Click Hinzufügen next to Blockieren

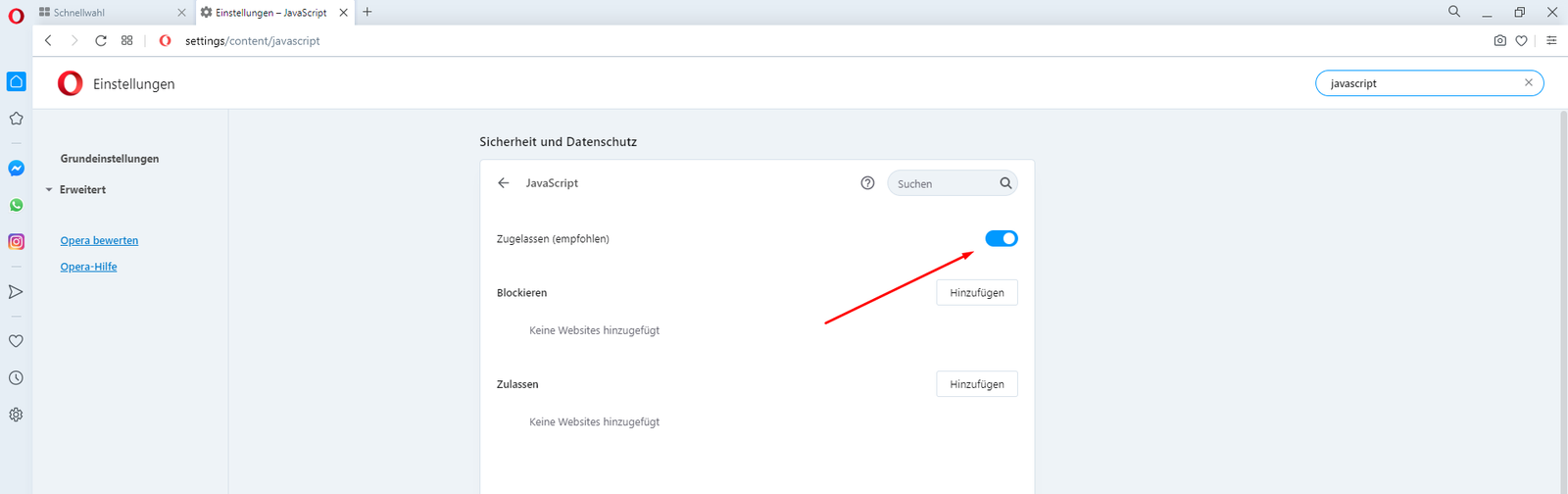[x=976, y=293]
